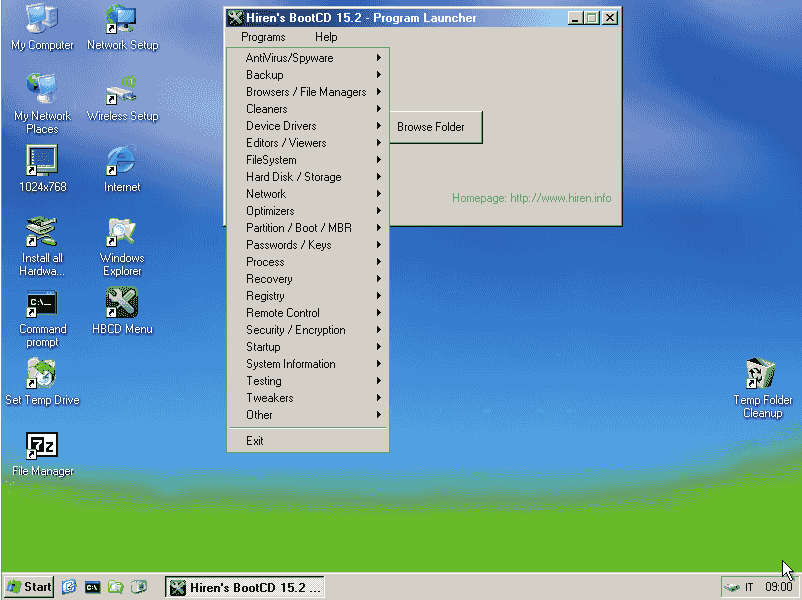The width and height of the screenshot is (802, 600).
Task: Click the 09:00 clock in tray
Action: (778, 587)
